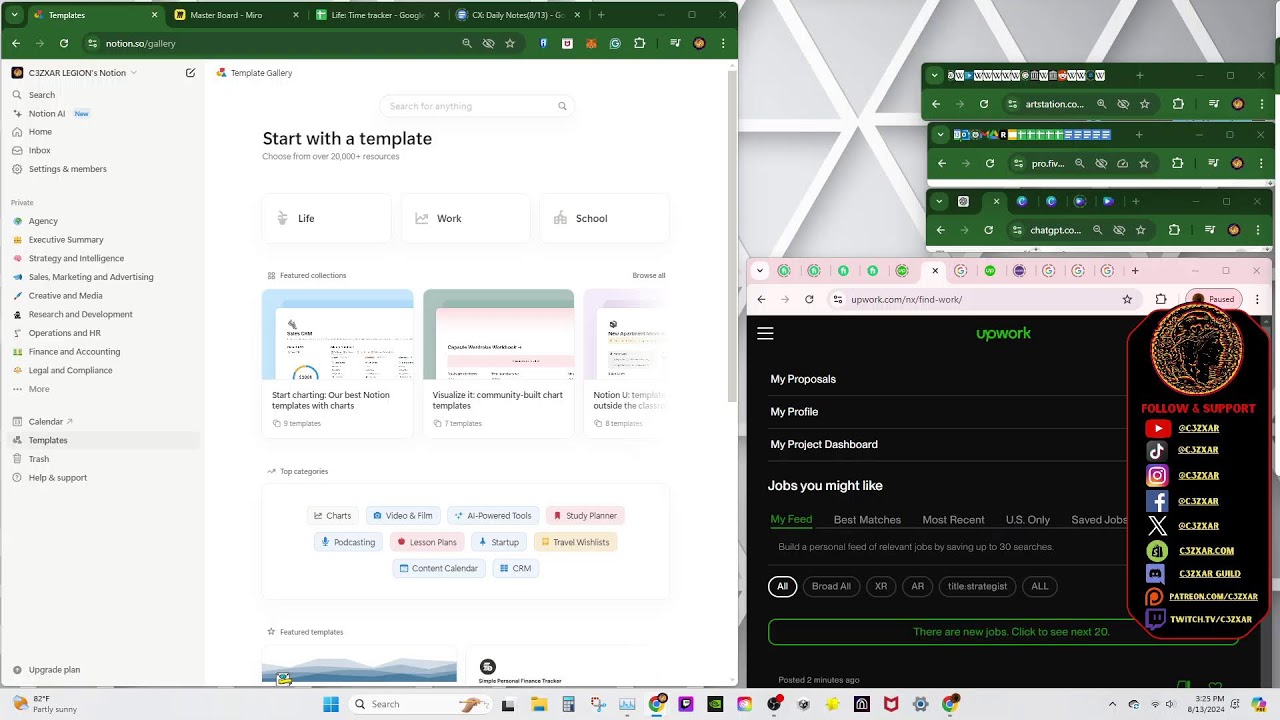The height and width of the screenshot is (720, 1280).
Task: Open My Profile in Upwork
Action: click(794, 412)
